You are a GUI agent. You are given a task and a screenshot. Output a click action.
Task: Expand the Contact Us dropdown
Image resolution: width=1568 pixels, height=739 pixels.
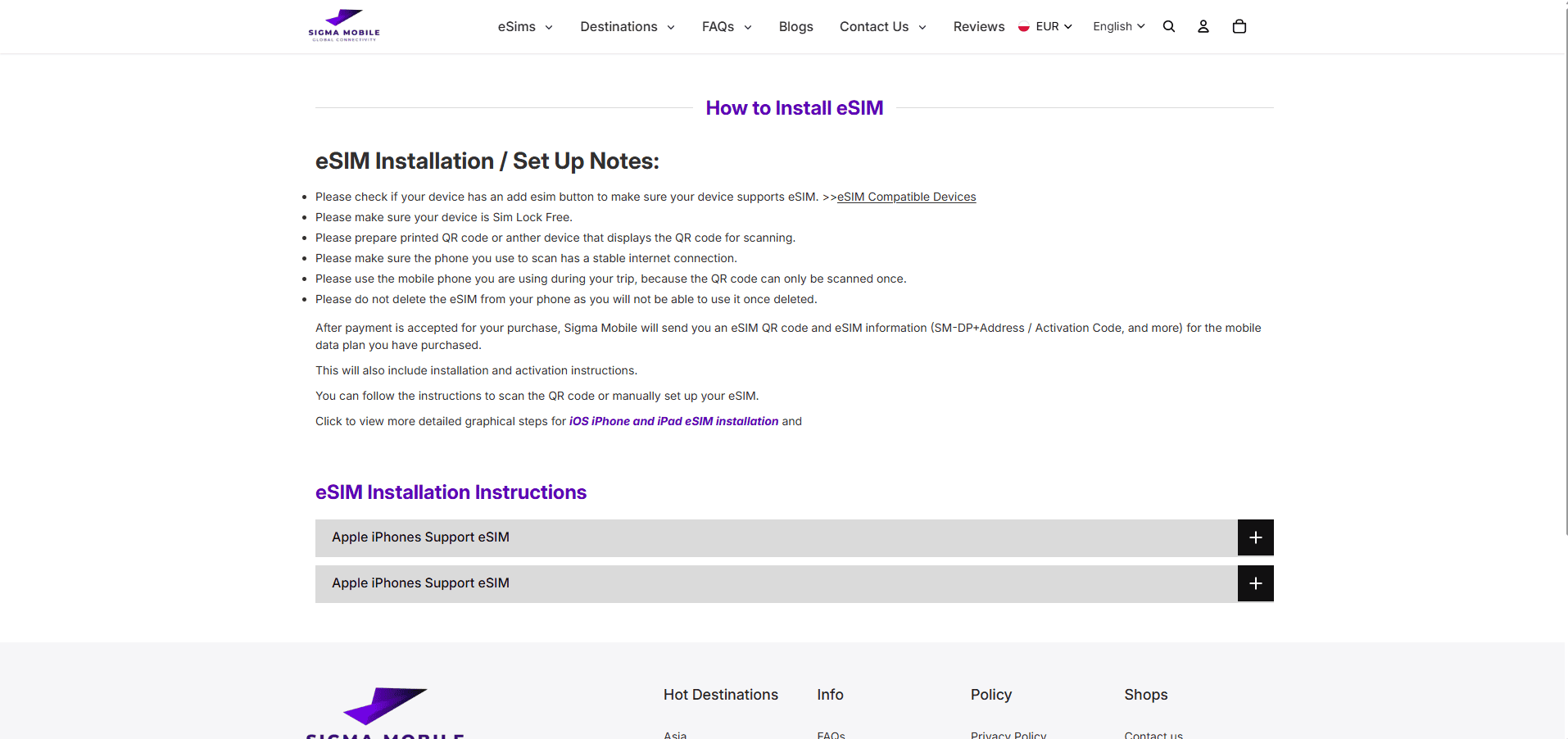pyautogui.click(x=883, y=27)
